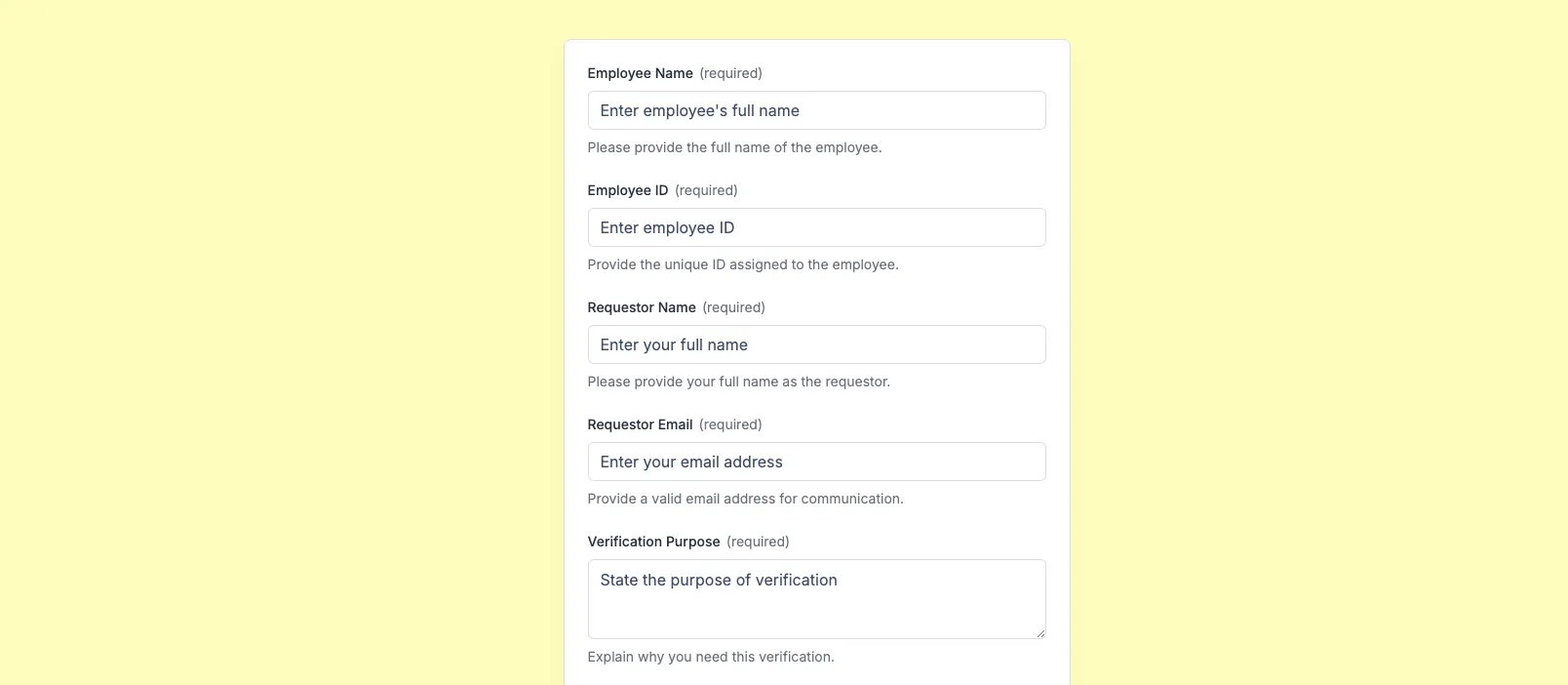Select the Employee ID label

(x=627, y=190)
